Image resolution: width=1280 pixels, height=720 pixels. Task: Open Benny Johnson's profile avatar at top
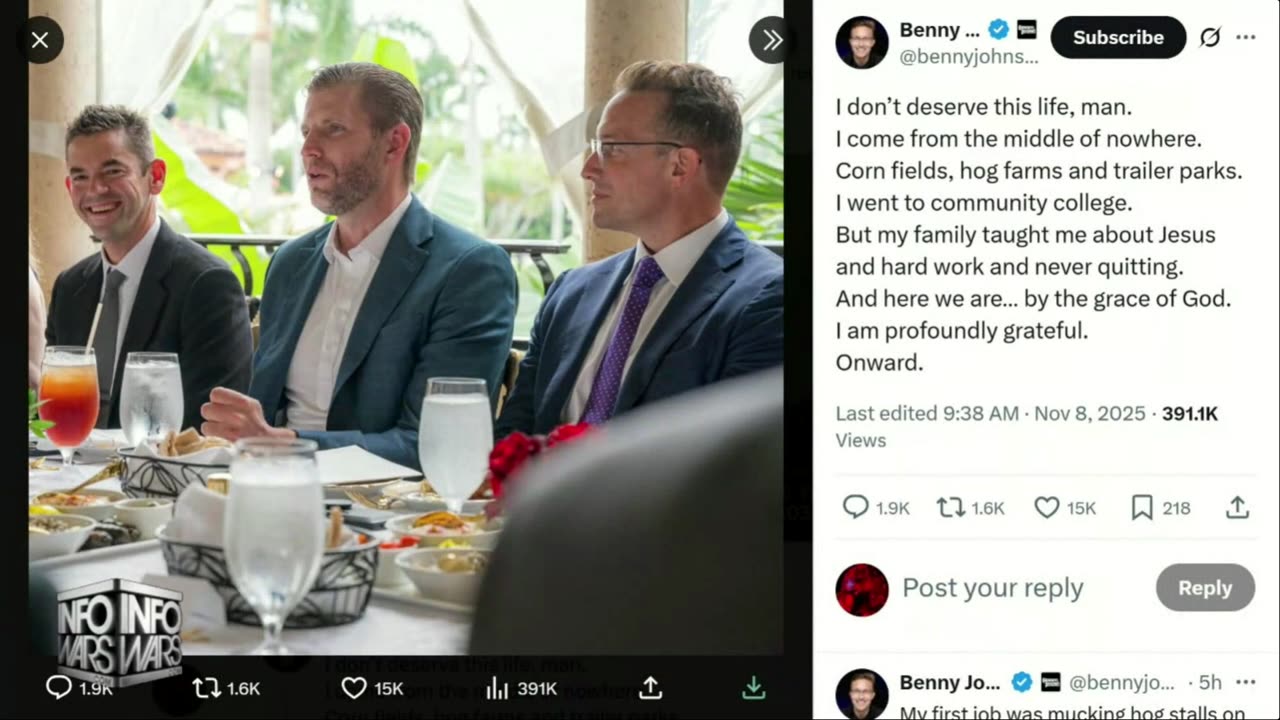862,43
